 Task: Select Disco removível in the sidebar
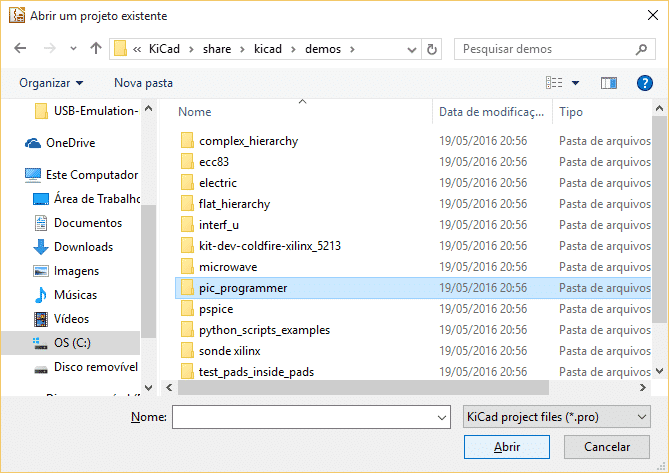[86, 367]
